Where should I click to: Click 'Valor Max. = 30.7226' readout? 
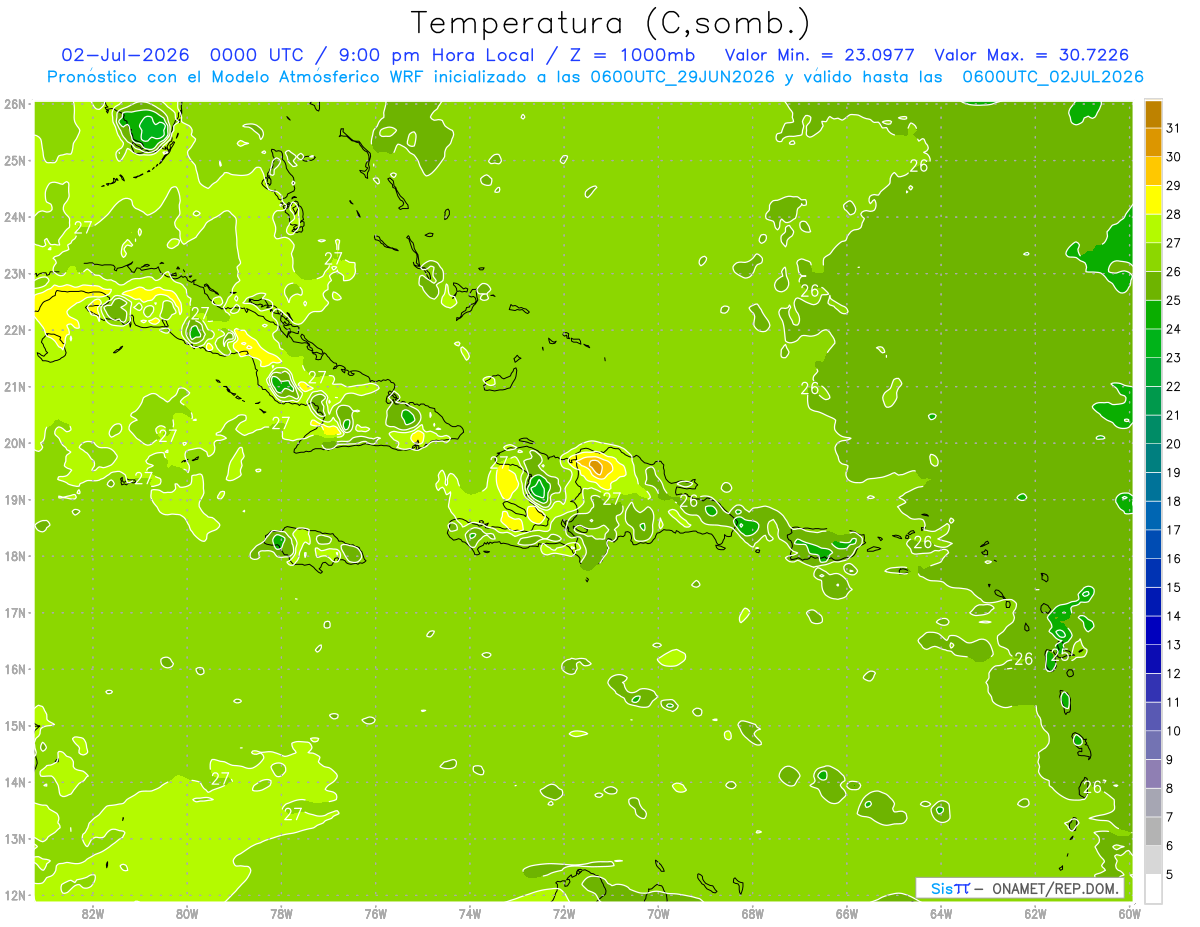(x=1032, y=55)
